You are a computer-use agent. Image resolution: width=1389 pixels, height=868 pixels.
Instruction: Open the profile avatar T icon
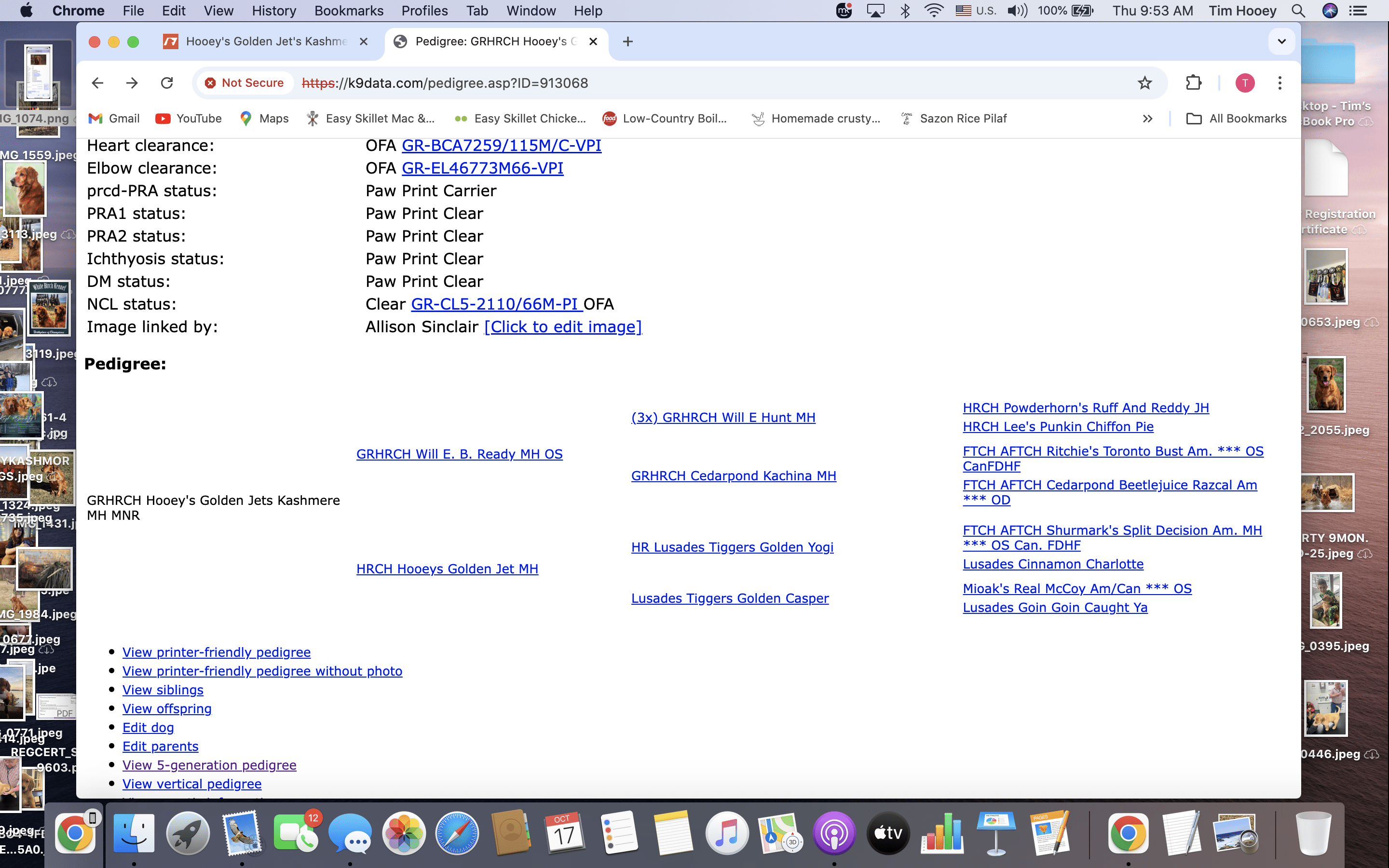(x=1244, y=82)
